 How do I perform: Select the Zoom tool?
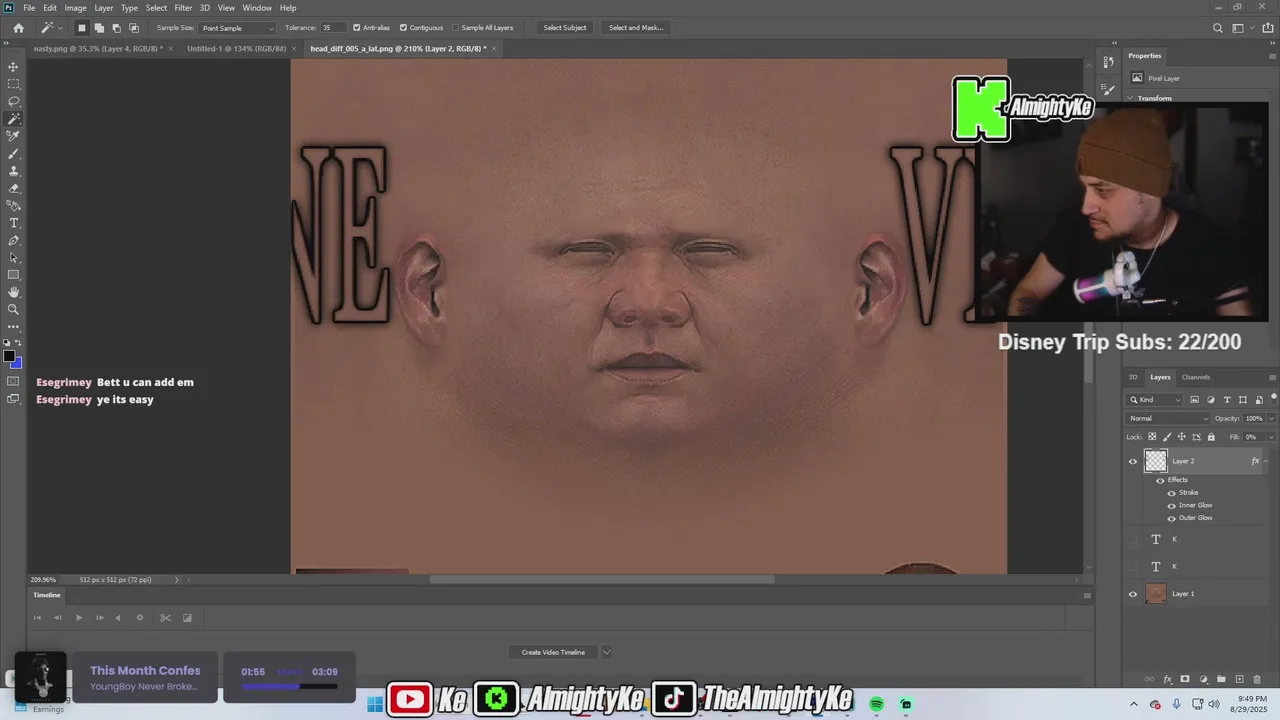(14, 309)
